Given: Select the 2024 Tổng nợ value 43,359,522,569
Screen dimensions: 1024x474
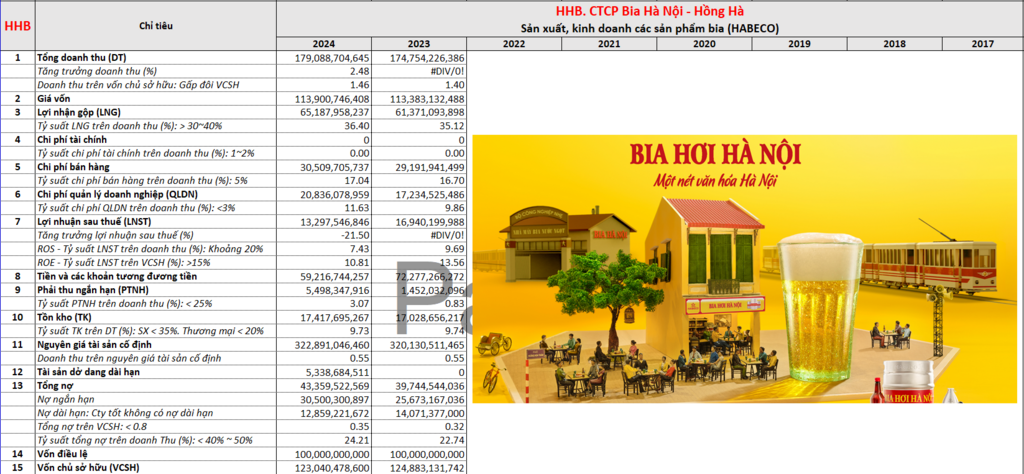Looking at the screenshot, I should click(323, 384).
